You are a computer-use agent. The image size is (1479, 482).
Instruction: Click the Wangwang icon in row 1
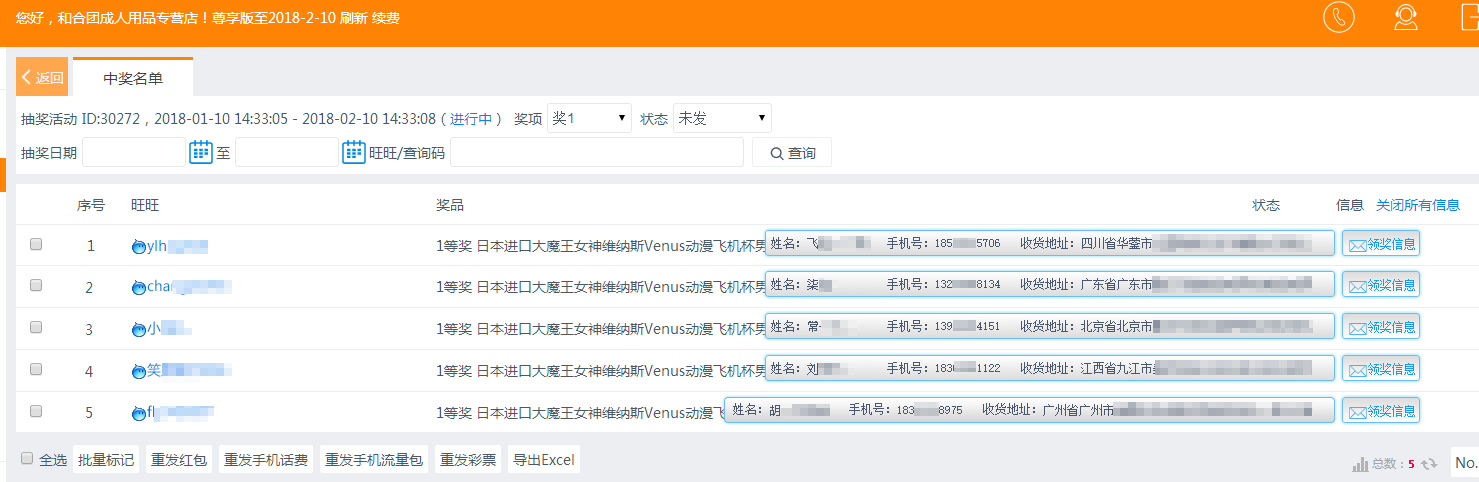pos(138,246)
